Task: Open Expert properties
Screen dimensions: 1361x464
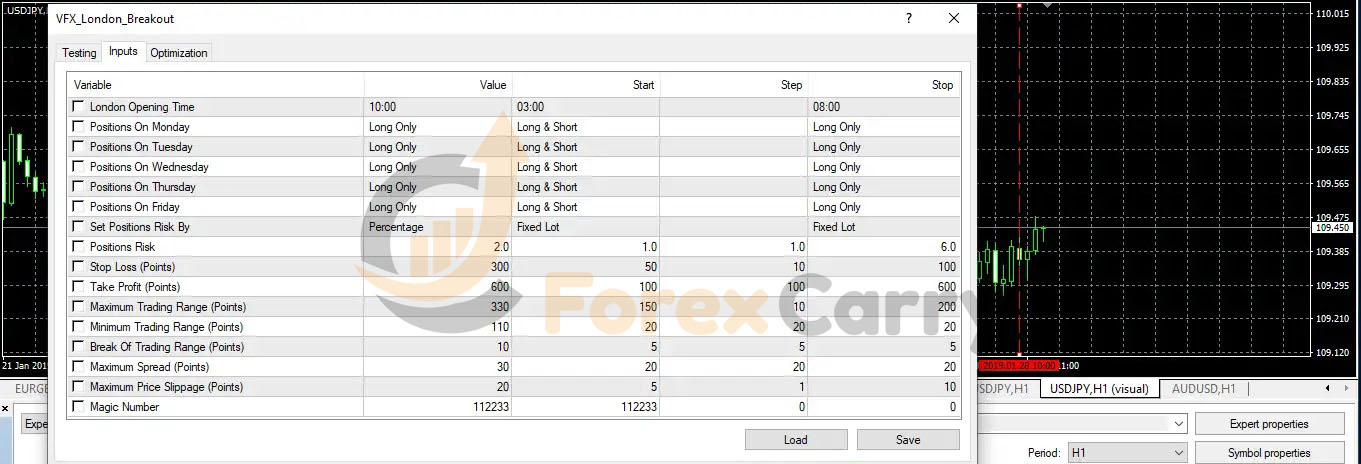Action: pyautogui.click(x=1270, y=424)
